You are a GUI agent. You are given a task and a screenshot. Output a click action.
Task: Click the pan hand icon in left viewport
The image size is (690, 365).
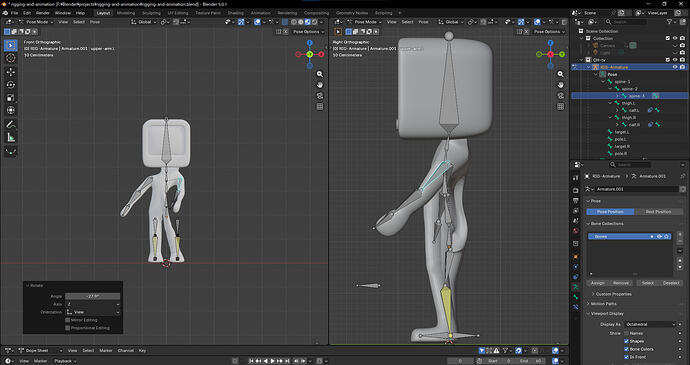(x=320, y=85)
